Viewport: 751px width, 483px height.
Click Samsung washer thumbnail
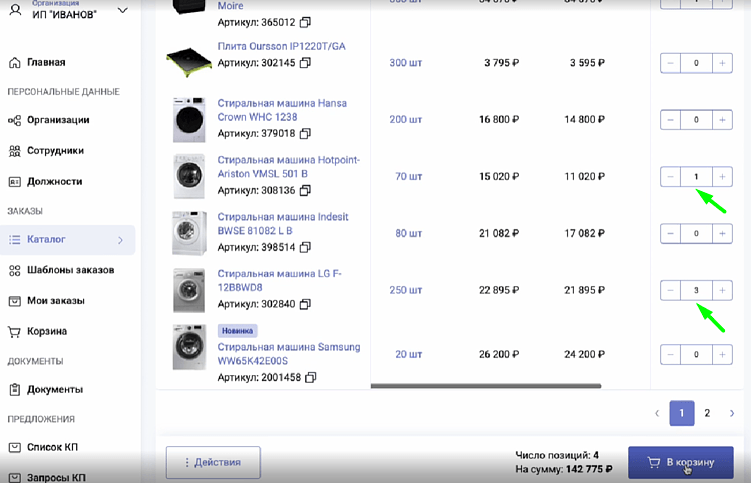pos(189,347)
